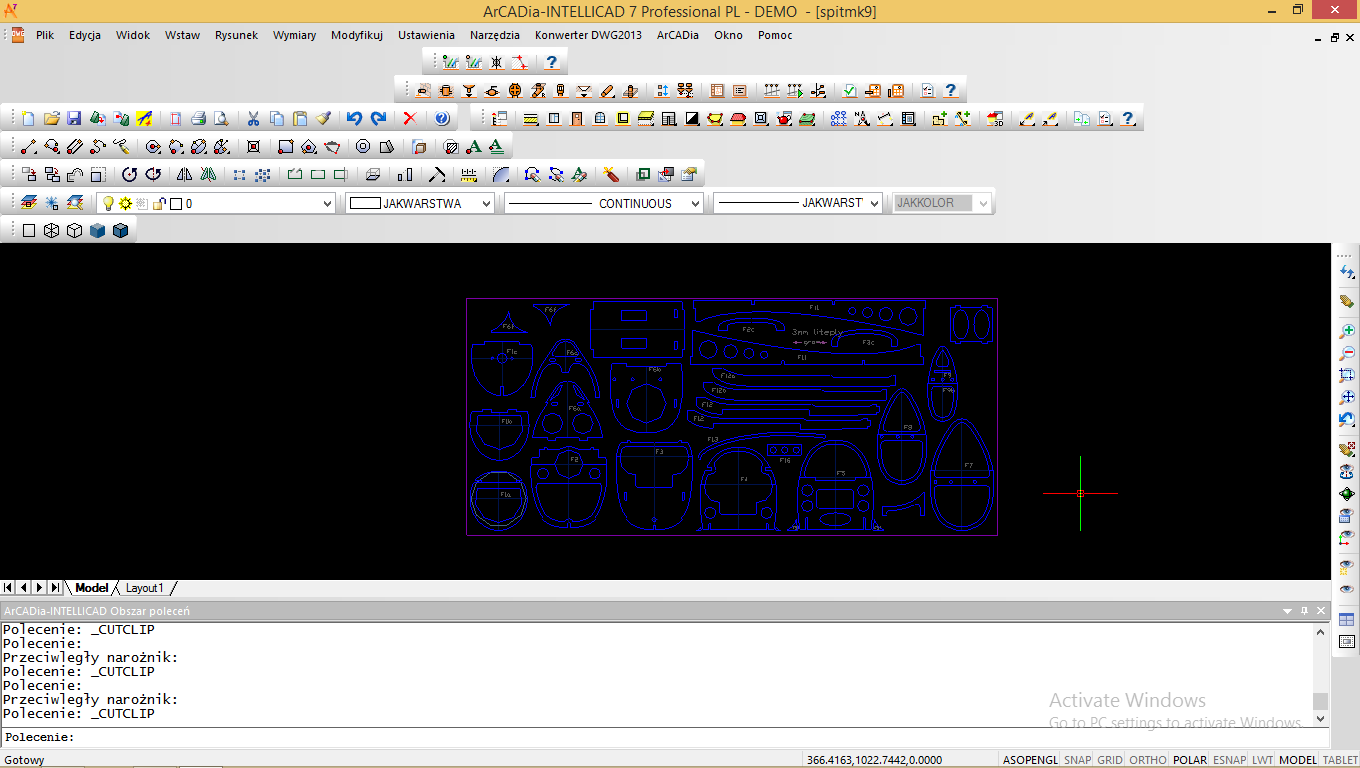Expand the layer 0 dropdown list
Screen dimensions: 1360x768
[326, 203]
